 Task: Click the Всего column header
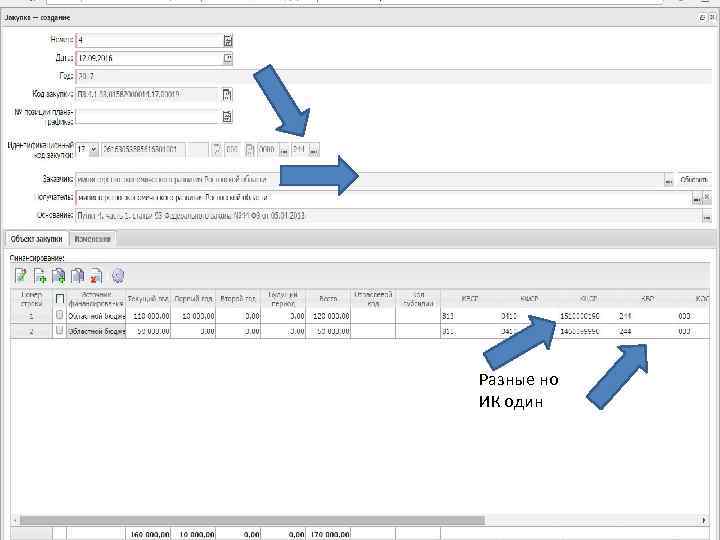pyautogui.click(x=328, y=299)
